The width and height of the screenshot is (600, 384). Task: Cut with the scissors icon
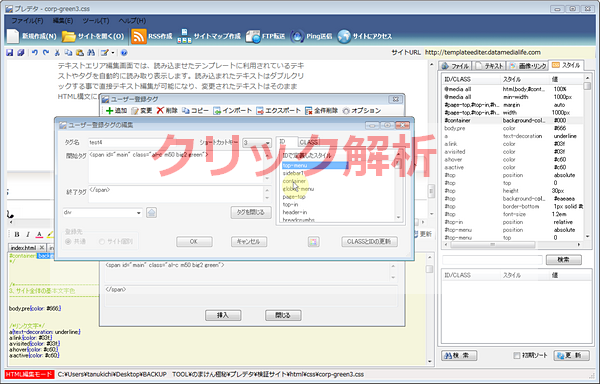[57, 52]
